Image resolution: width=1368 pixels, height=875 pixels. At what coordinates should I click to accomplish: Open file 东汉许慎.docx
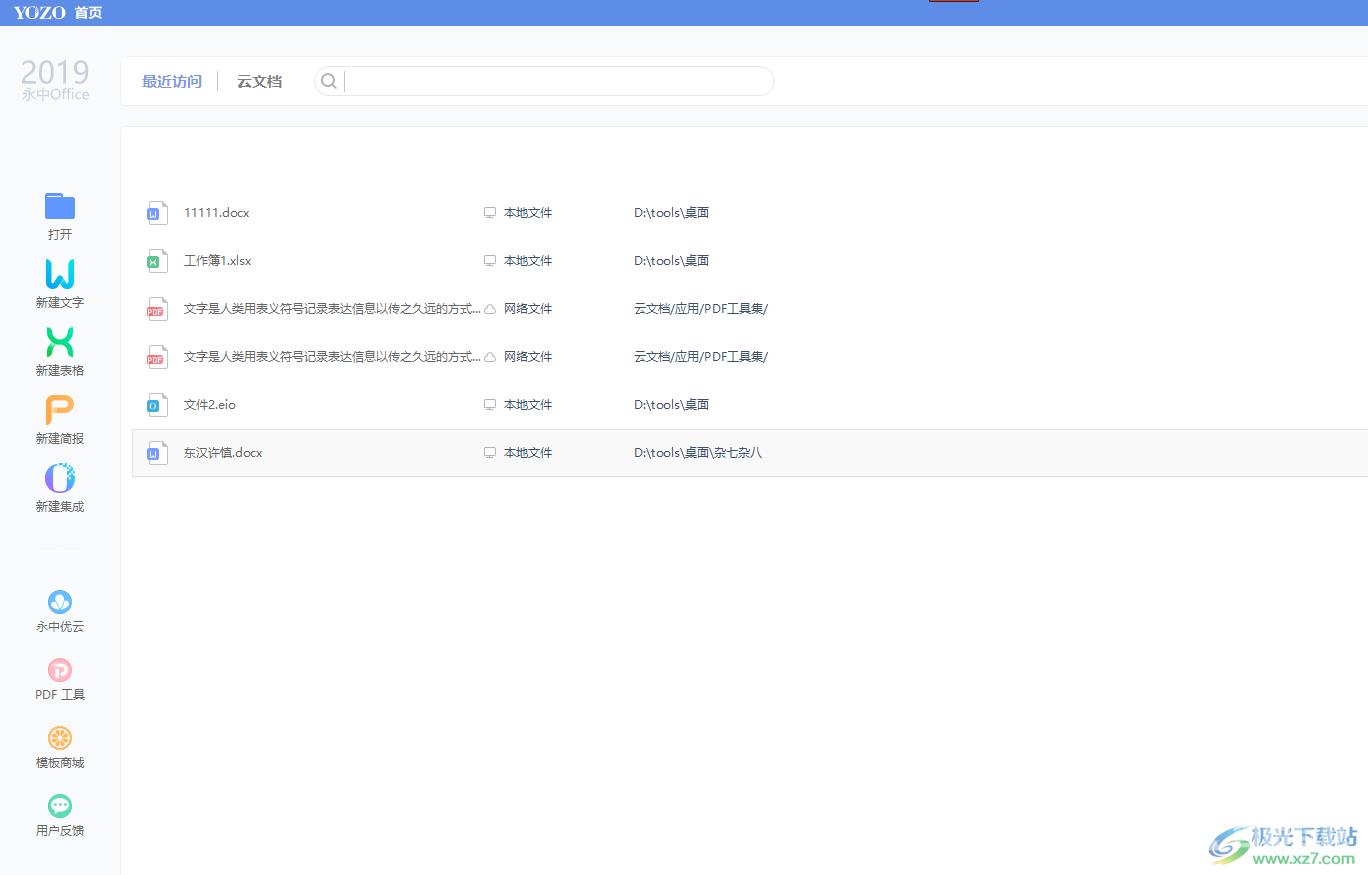223,453
